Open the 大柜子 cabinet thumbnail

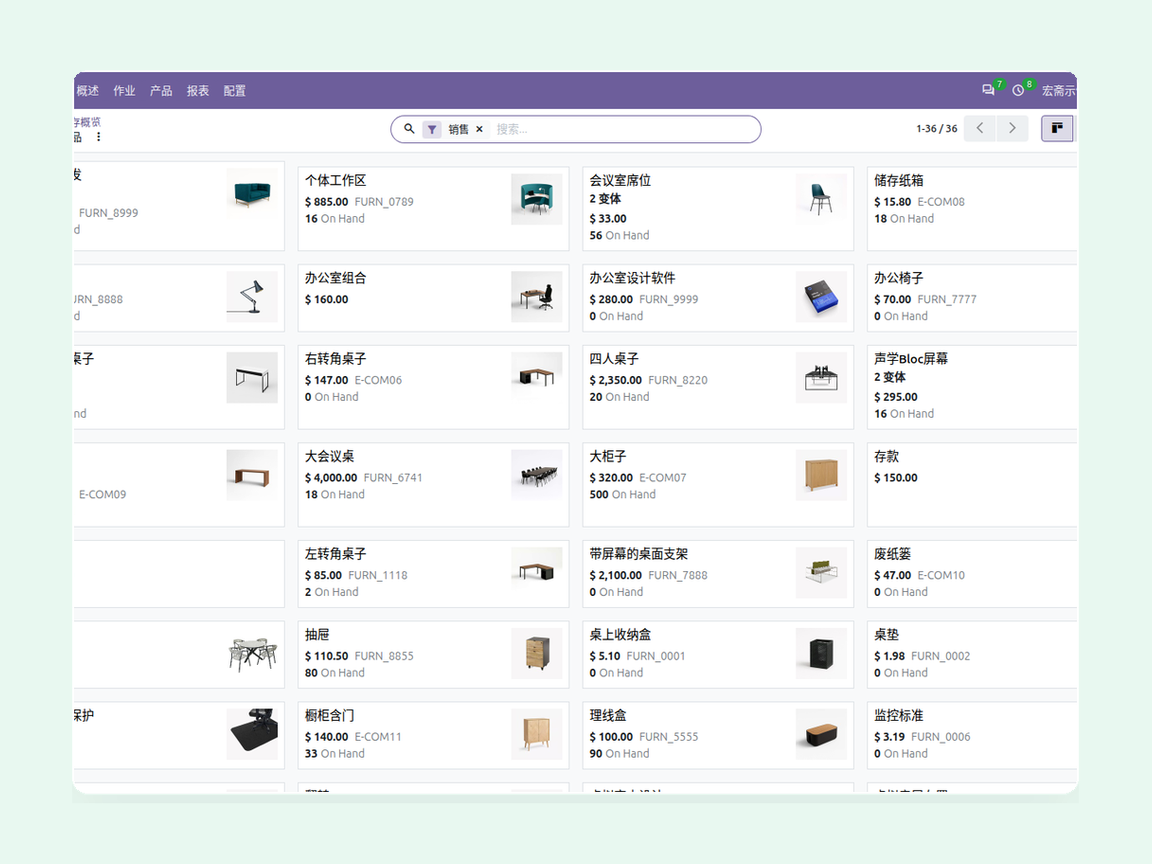coord(821,475)
